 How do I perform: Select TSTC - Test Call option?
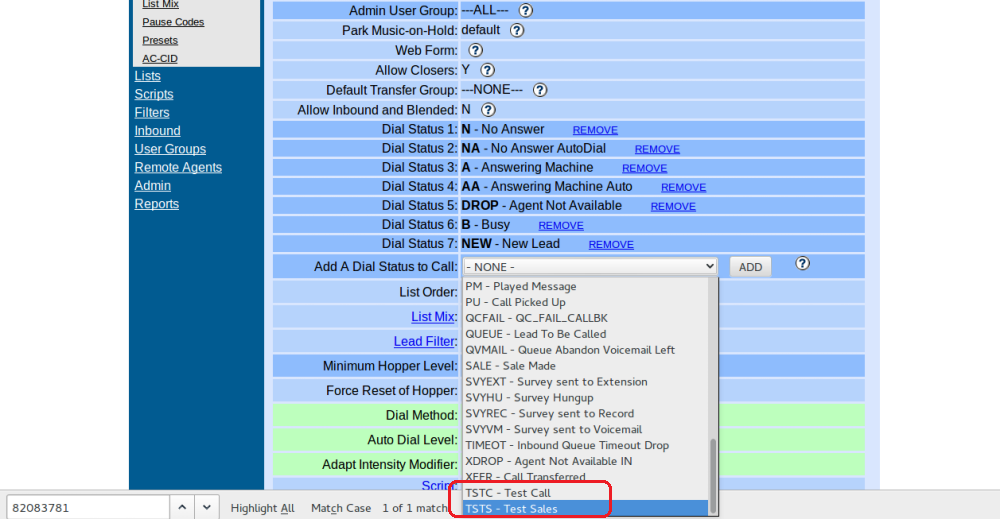pyautogui.click(x=585, y=493)
